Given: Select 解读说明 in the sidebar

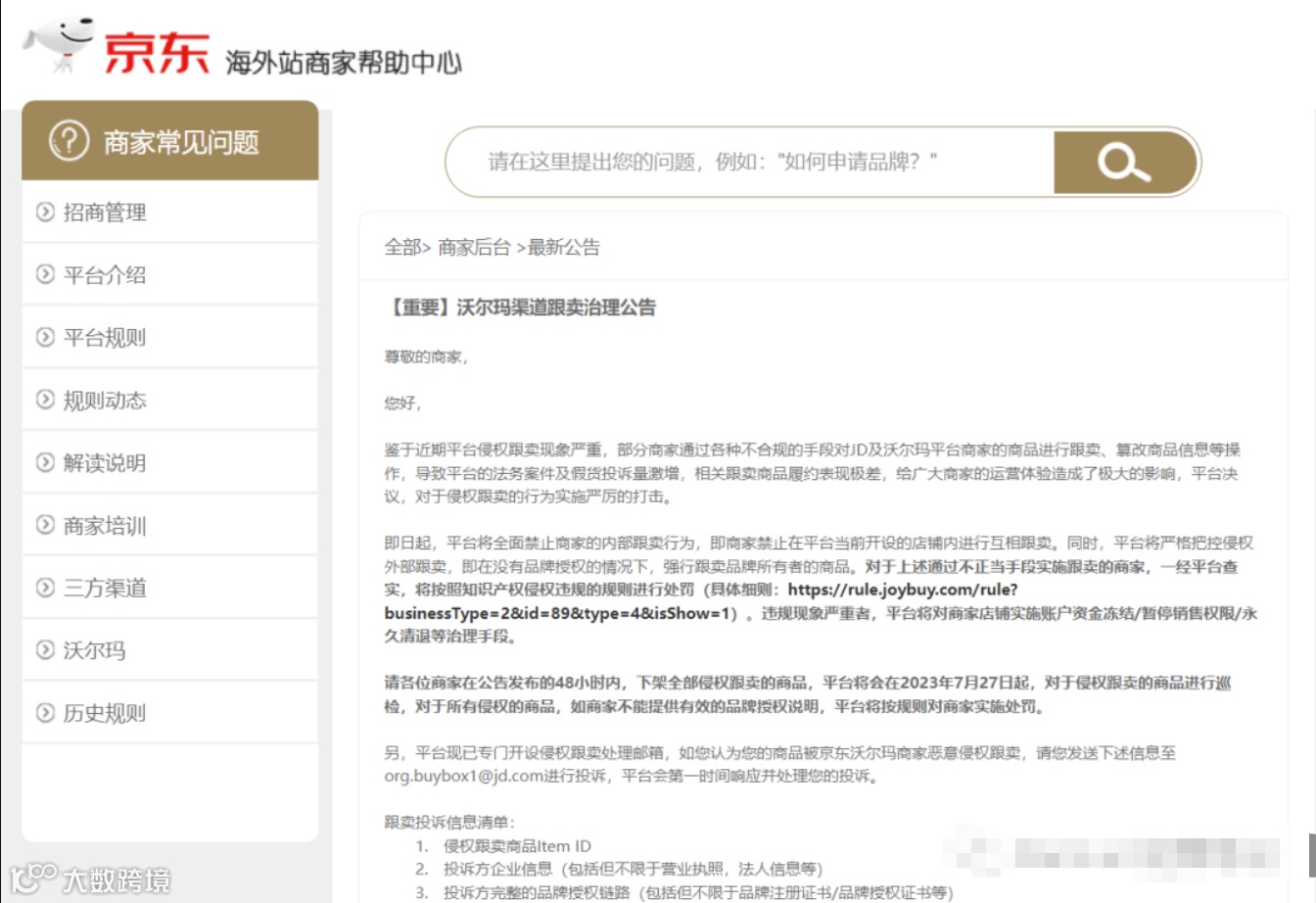Looking at the screenshot, I should point(170,462).
